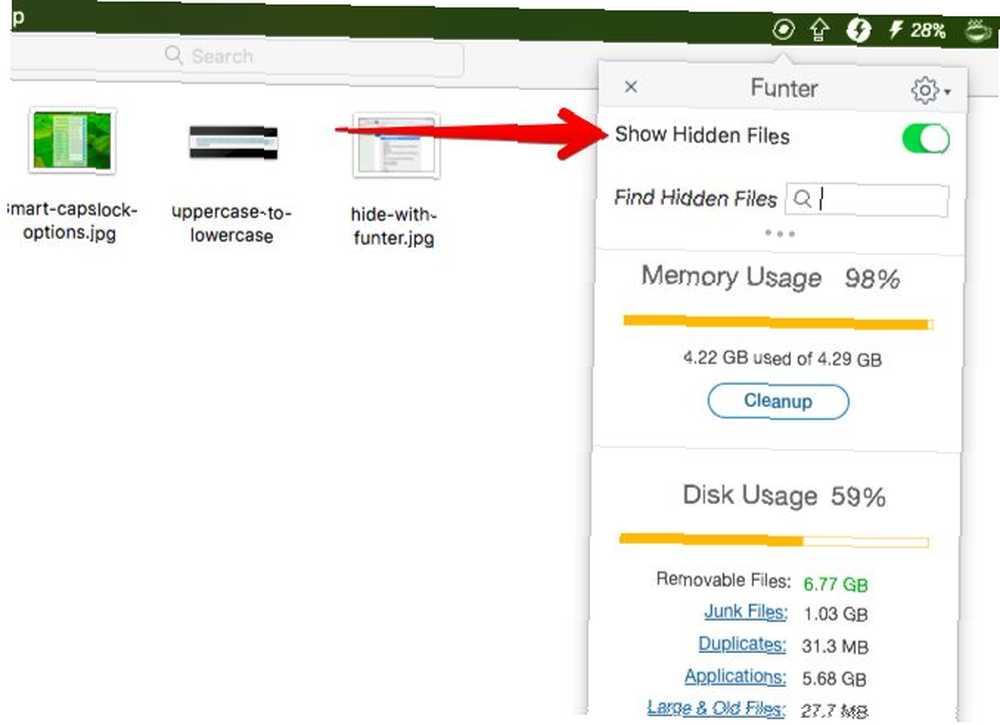1000x725 pixels.
Task: Click the Memory Usage 98% heading
Action: click(770, 278)
